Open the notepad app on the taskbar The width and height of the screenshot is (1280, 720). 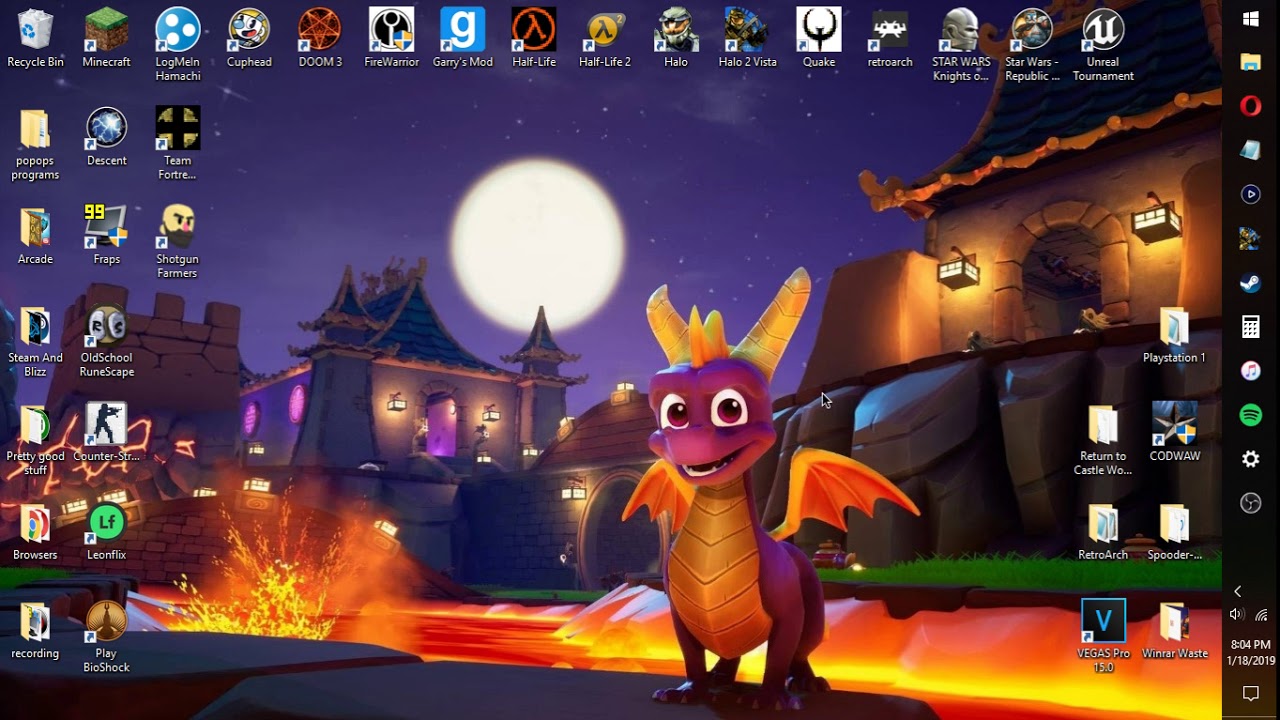click(x=1251, y=150)
